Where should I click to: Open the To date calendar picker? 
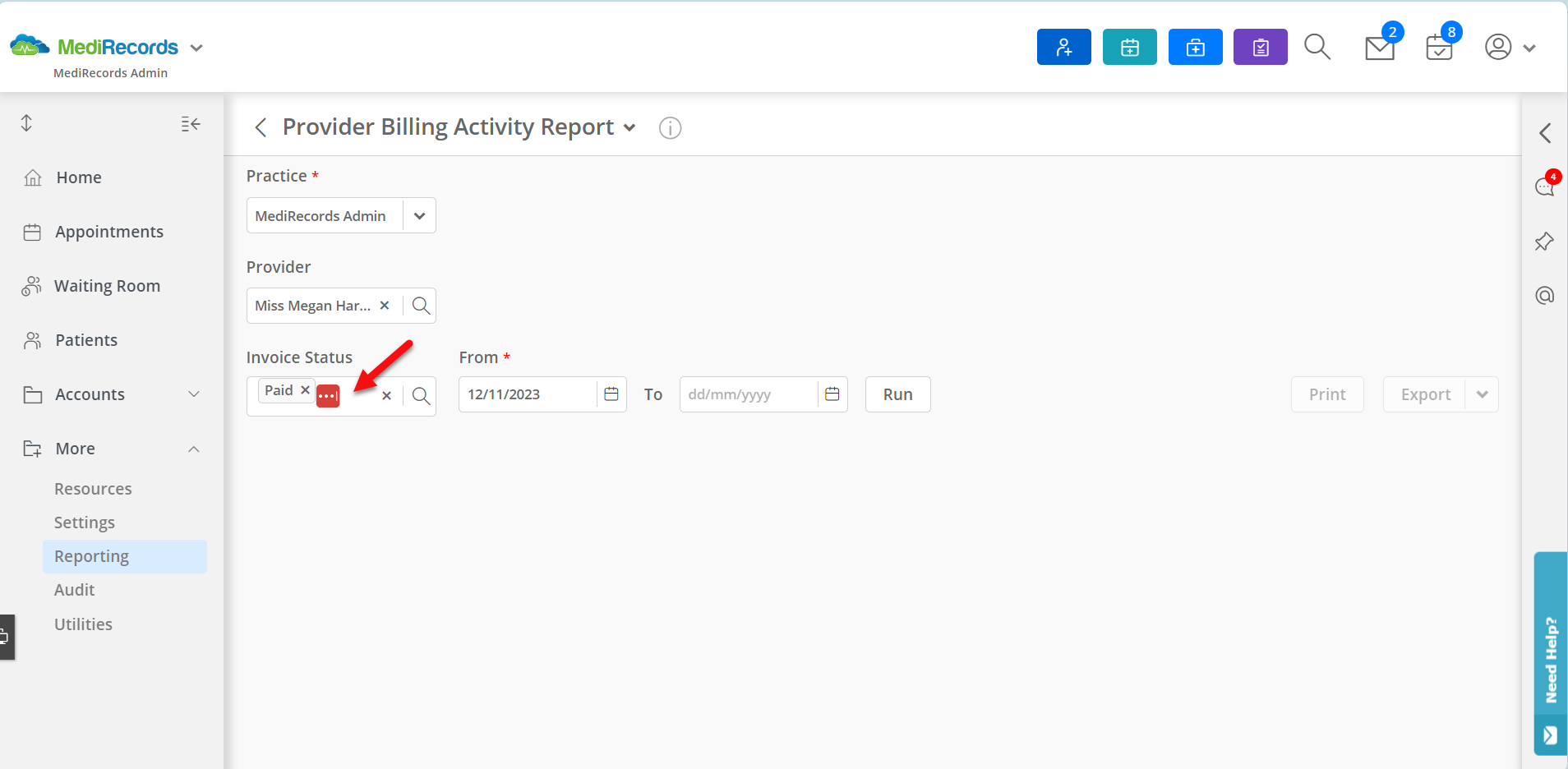832,394
